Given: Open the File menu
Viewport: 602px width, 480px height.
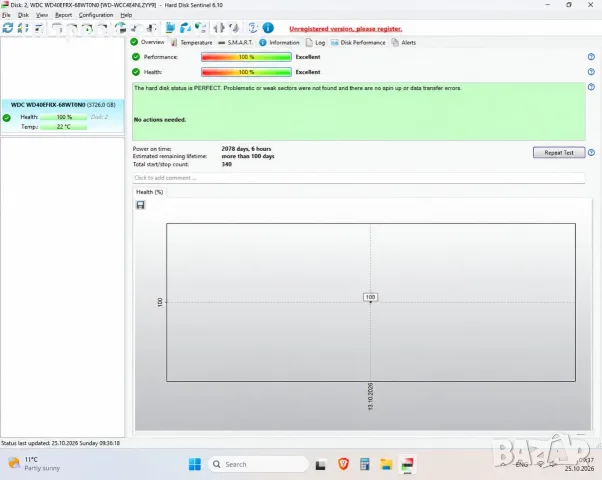Looking at the screenshot, I should [x=6, y=15].
